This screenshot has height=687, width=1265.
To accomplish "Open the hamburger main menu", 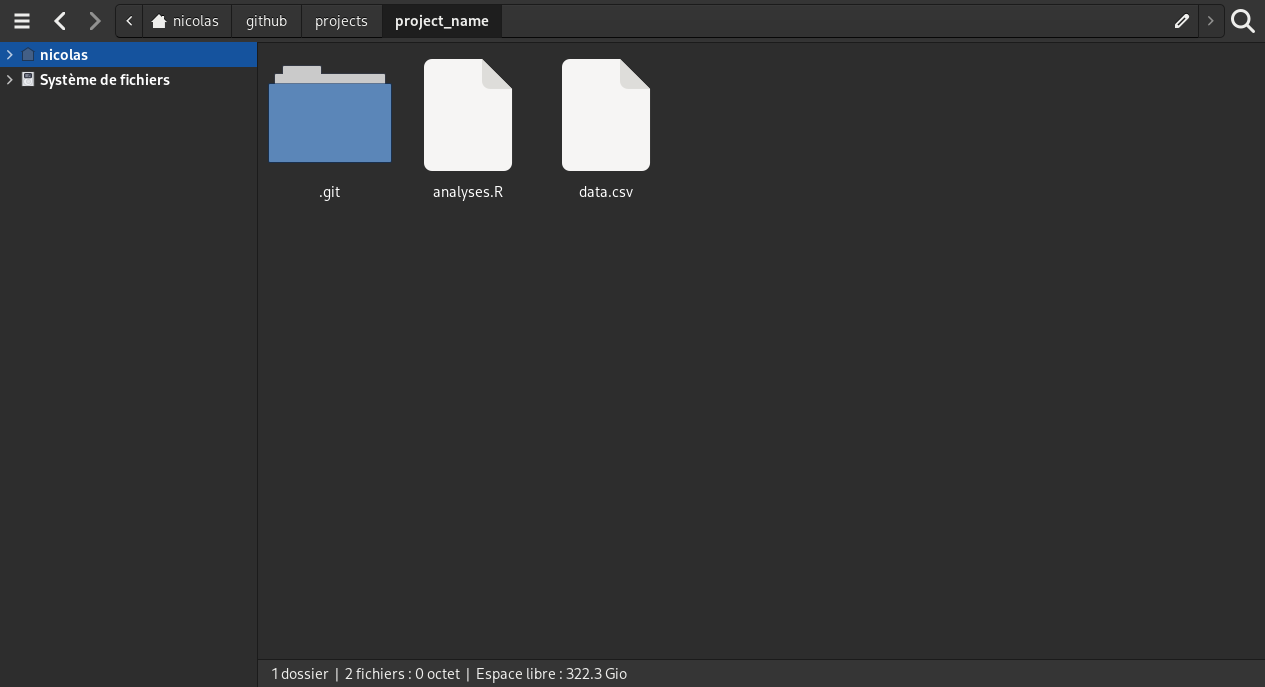I will 22,21.
